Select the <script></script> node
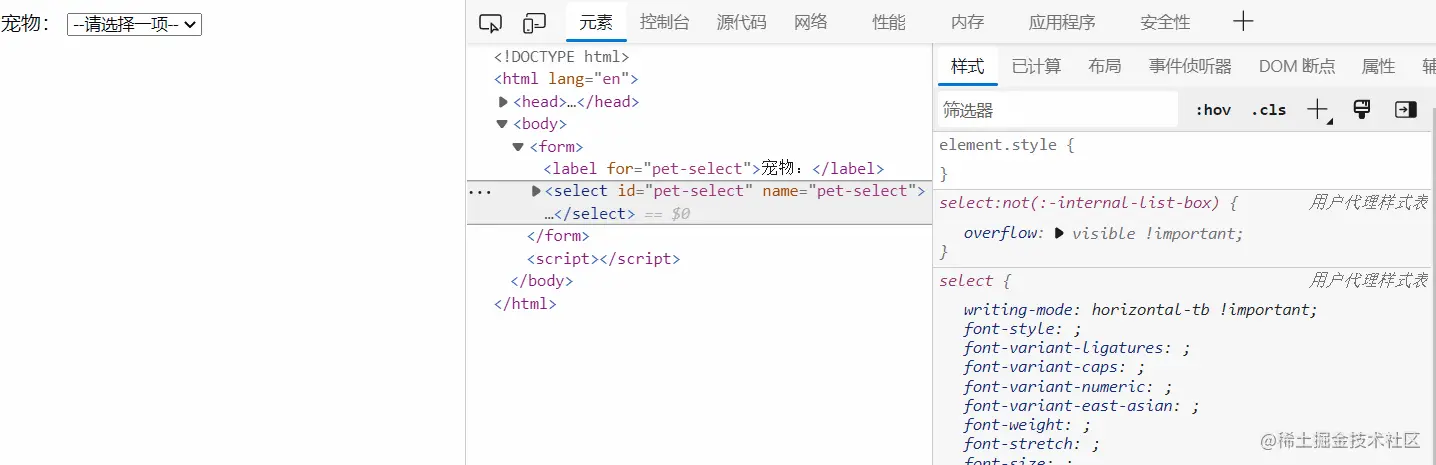This screenshot has width=1436, height=465. pos(604,258)
